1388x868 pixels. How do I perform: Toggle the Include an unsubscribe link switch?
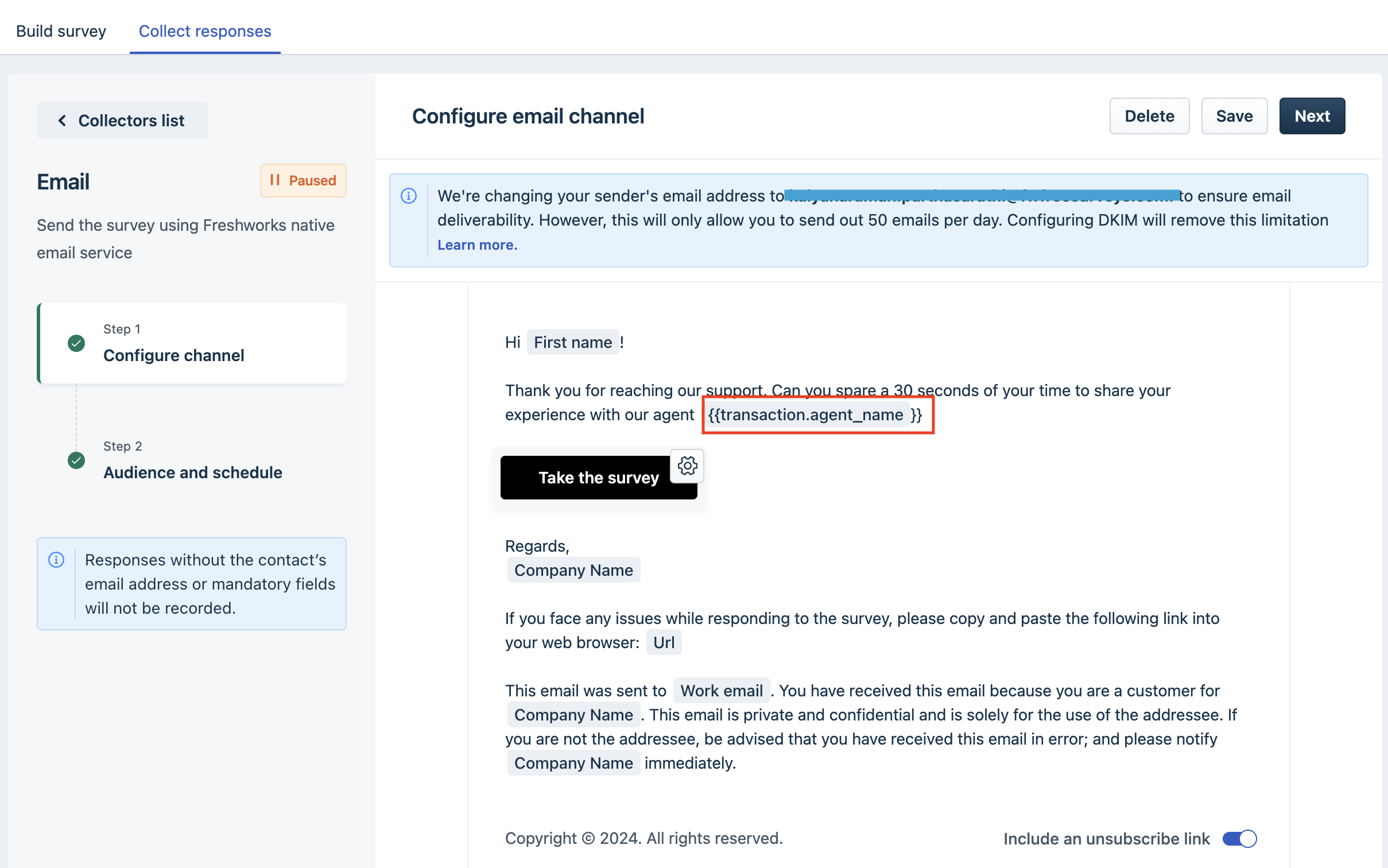coord(1239,839)
